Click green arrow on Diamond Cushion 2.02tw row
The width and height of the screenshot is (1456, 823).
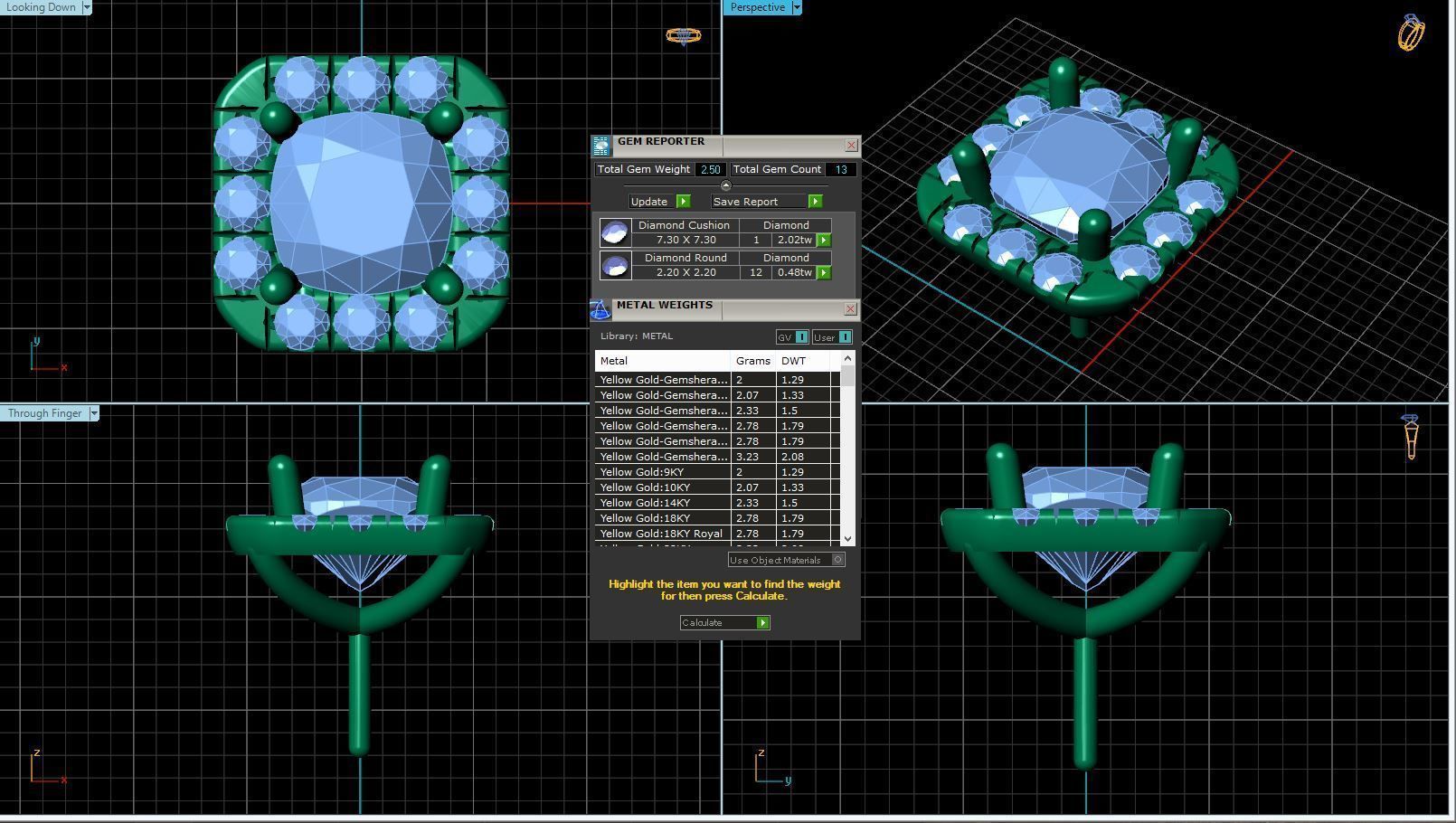pos(824,241)
